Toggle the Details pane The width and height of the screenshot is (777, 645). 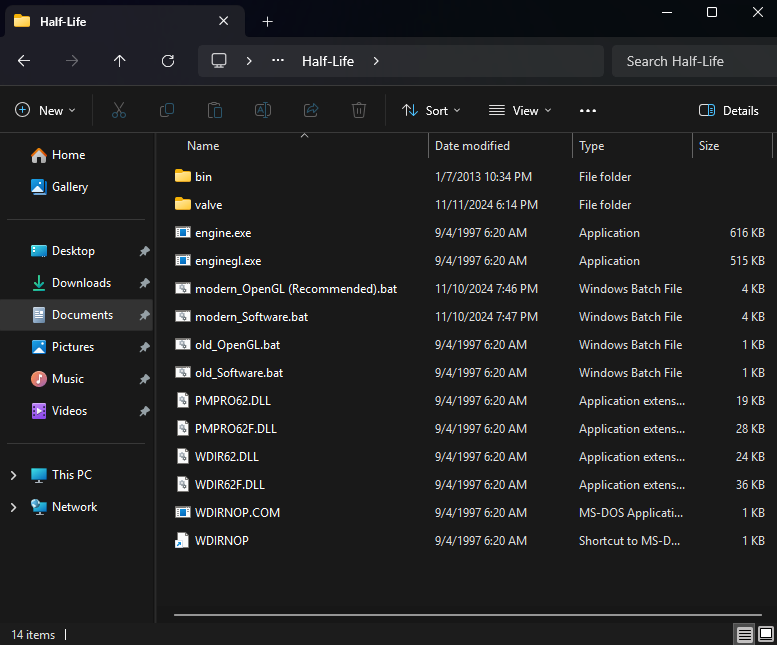click(x=729, y=110)
